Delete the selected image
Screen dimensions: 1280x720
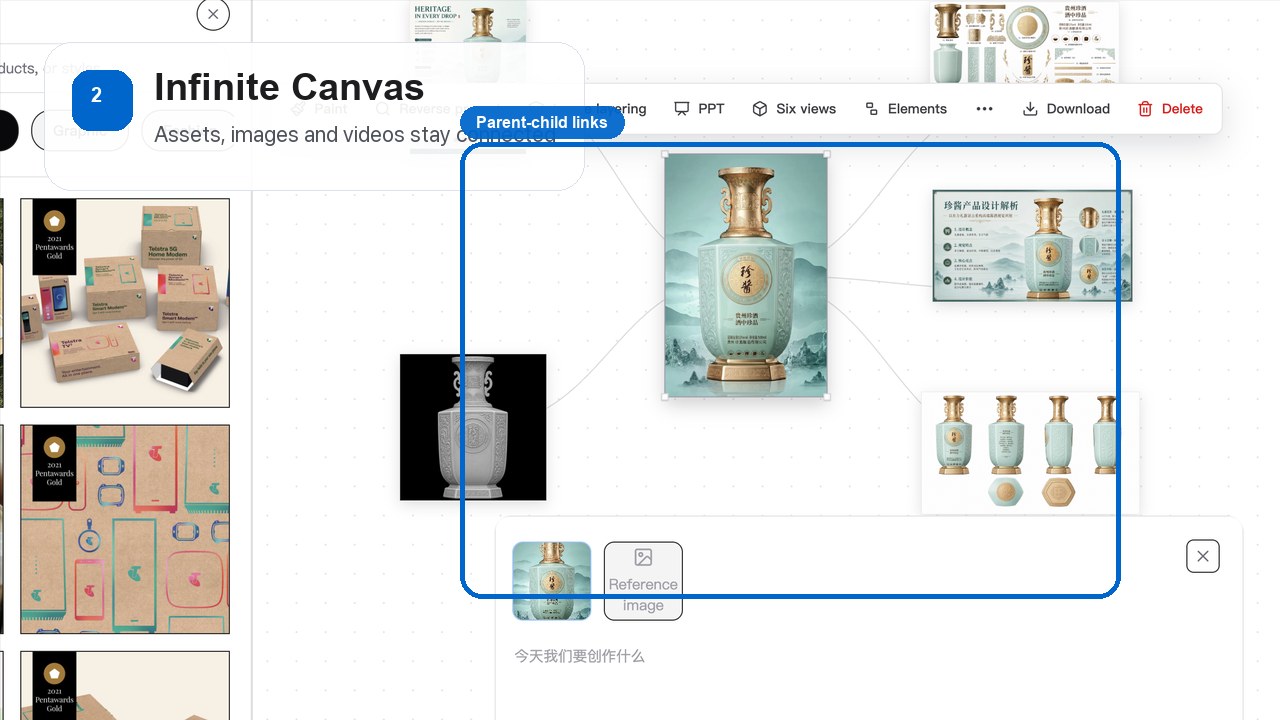coord(1170,109)
